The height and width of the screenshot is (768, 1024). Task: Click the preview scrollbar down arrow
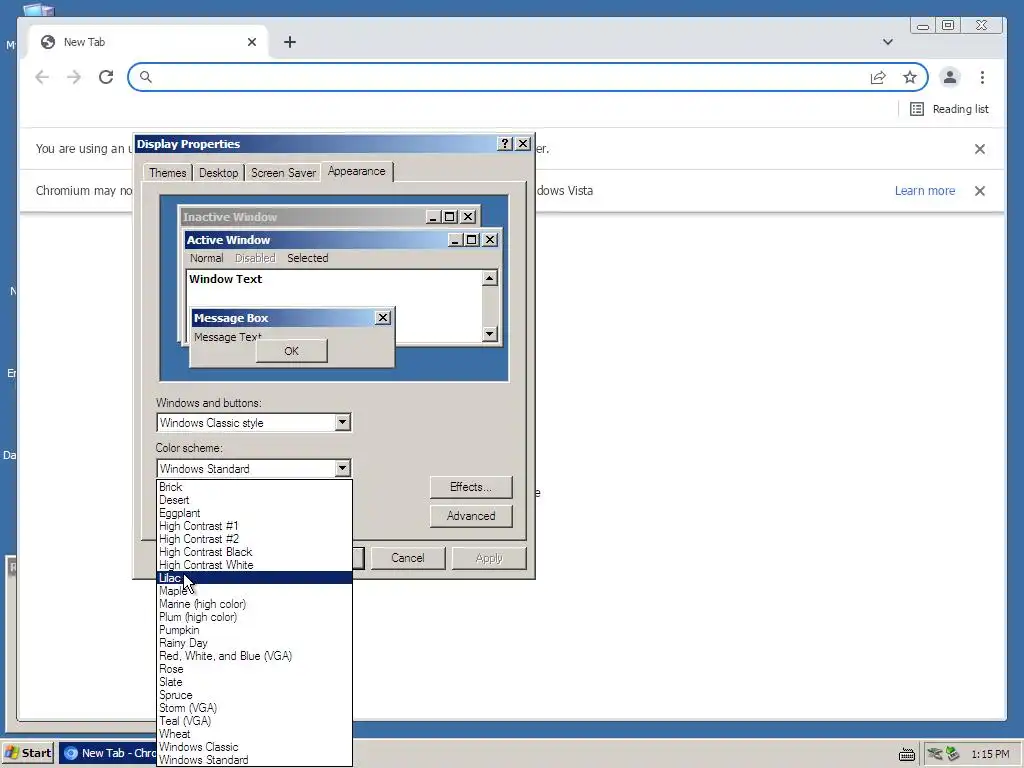click(x=490, y=334)
